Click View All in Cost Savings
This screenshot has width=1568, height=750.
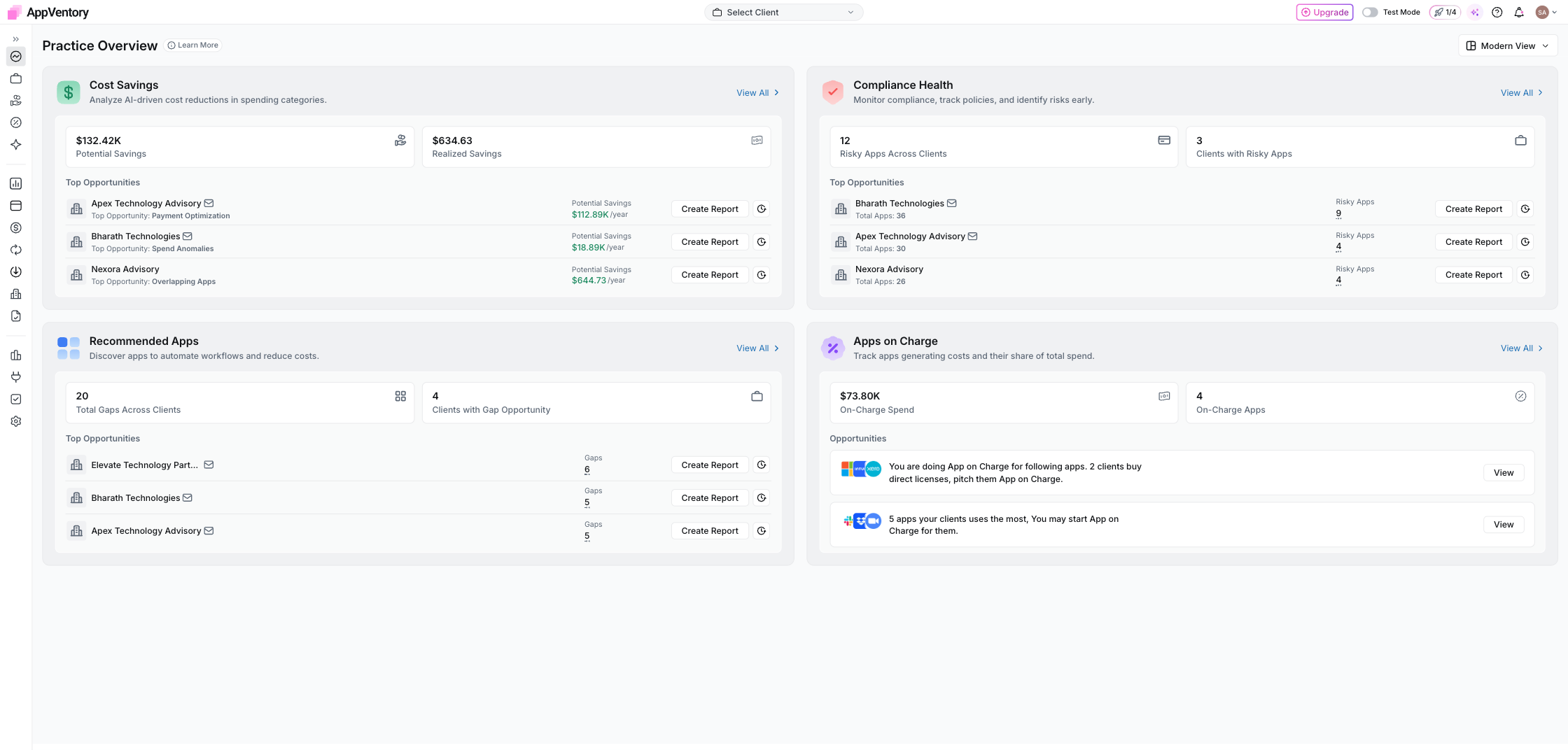point(757,92)
